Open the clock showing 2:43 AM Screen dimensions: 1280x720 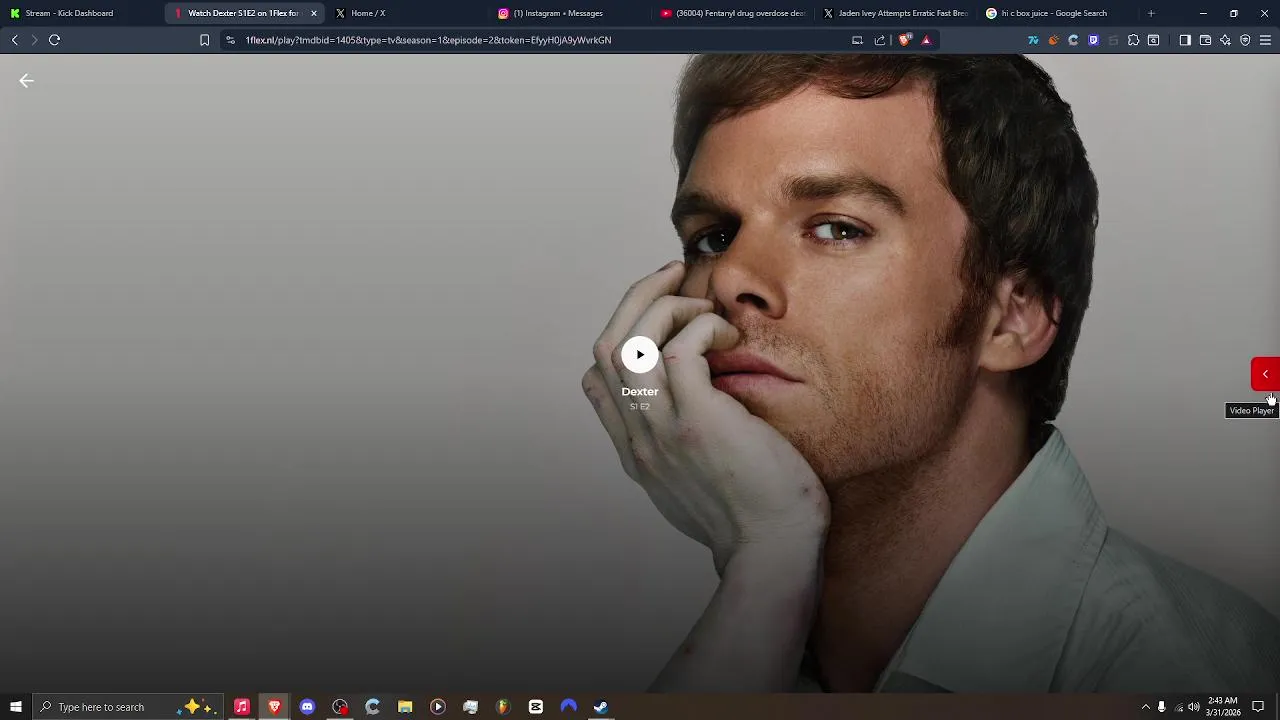(1223, 707)
